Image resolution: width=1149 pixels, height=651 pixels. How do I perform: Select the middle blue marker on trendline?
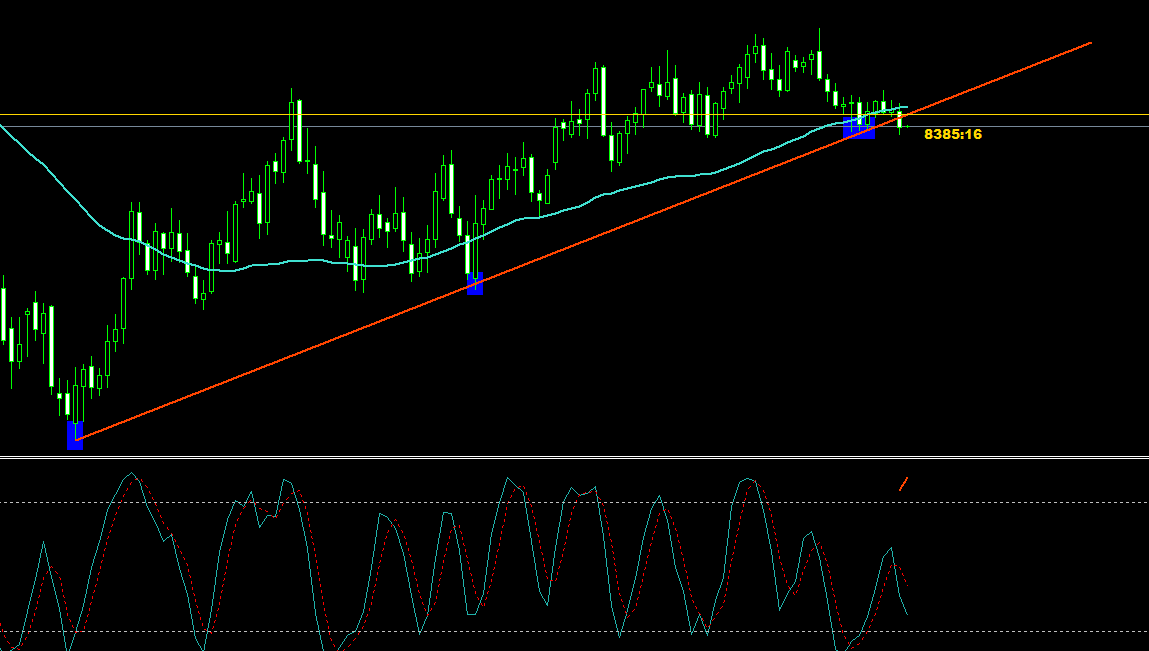point(475,284)
